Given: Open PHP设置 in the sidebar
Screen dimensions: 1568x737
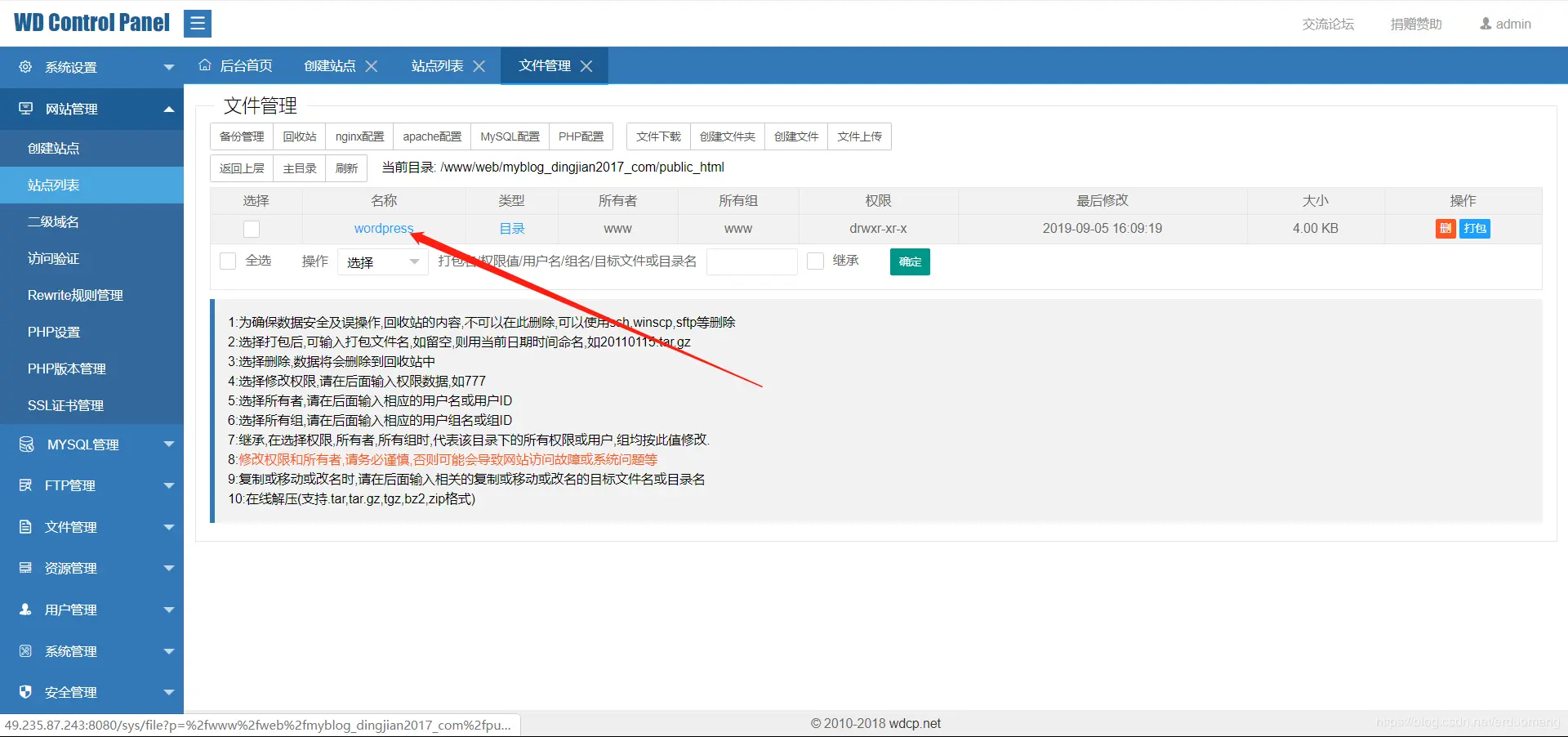Looking at the screenshot, I should coord(91,332).
